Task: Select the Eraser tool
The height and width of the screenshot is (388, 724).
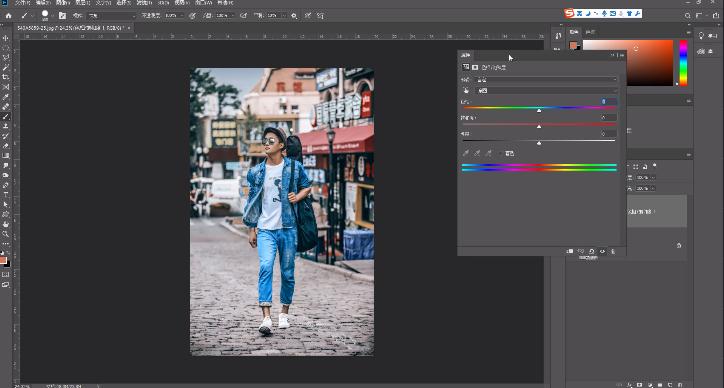Action: (x=6, y=146)
